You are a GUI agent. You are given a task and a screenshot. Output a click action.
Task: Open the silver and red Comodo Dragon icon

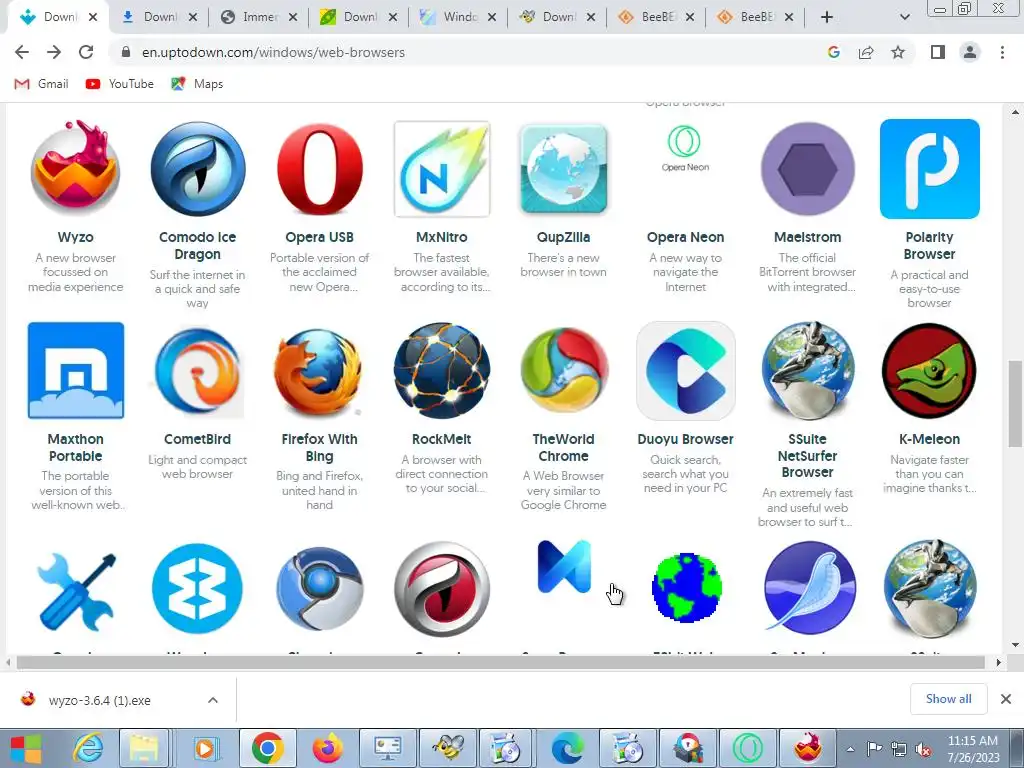click(x=442, y=588)
